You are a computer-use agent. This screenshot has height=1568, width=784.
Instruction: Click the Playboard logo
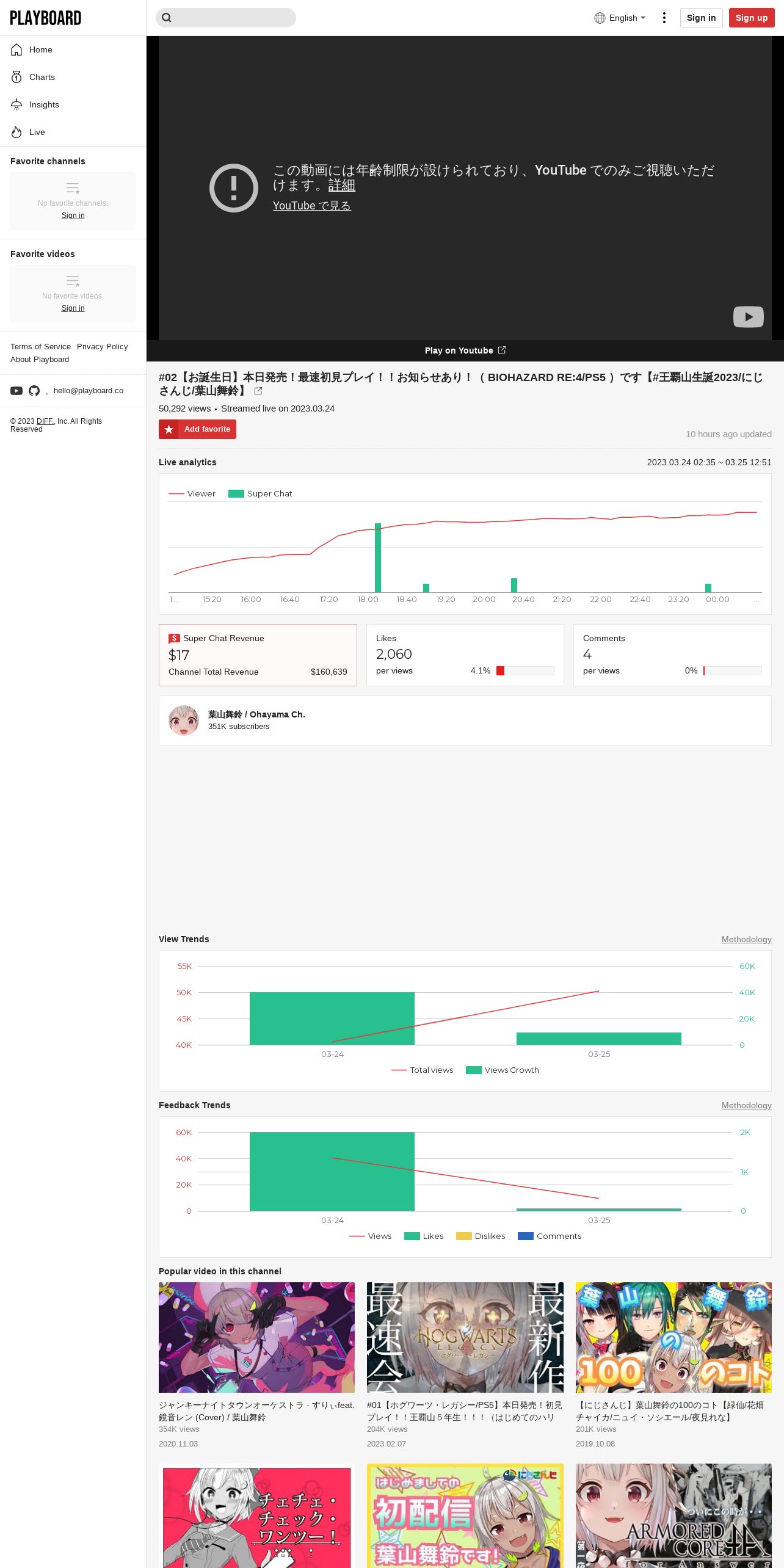pyautogui.click(x=46, y=18)
